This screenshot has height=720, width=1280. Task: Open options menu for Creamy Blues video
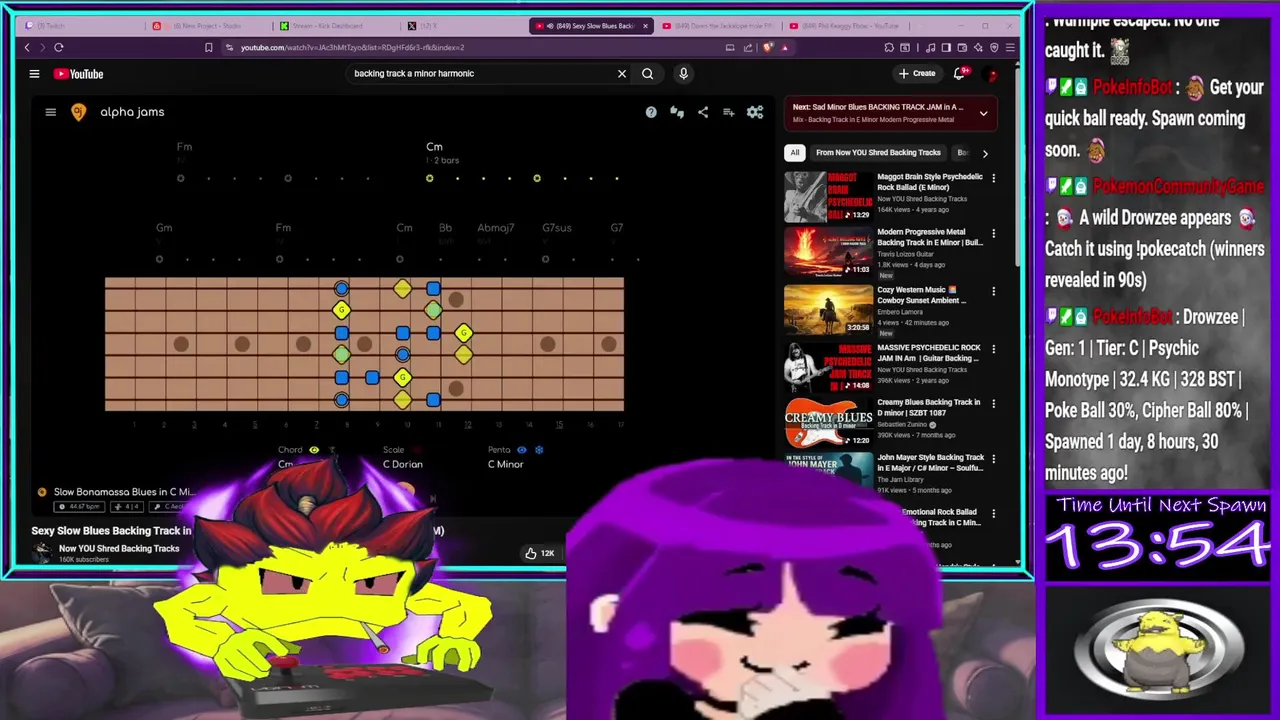(x=993, y=404)
